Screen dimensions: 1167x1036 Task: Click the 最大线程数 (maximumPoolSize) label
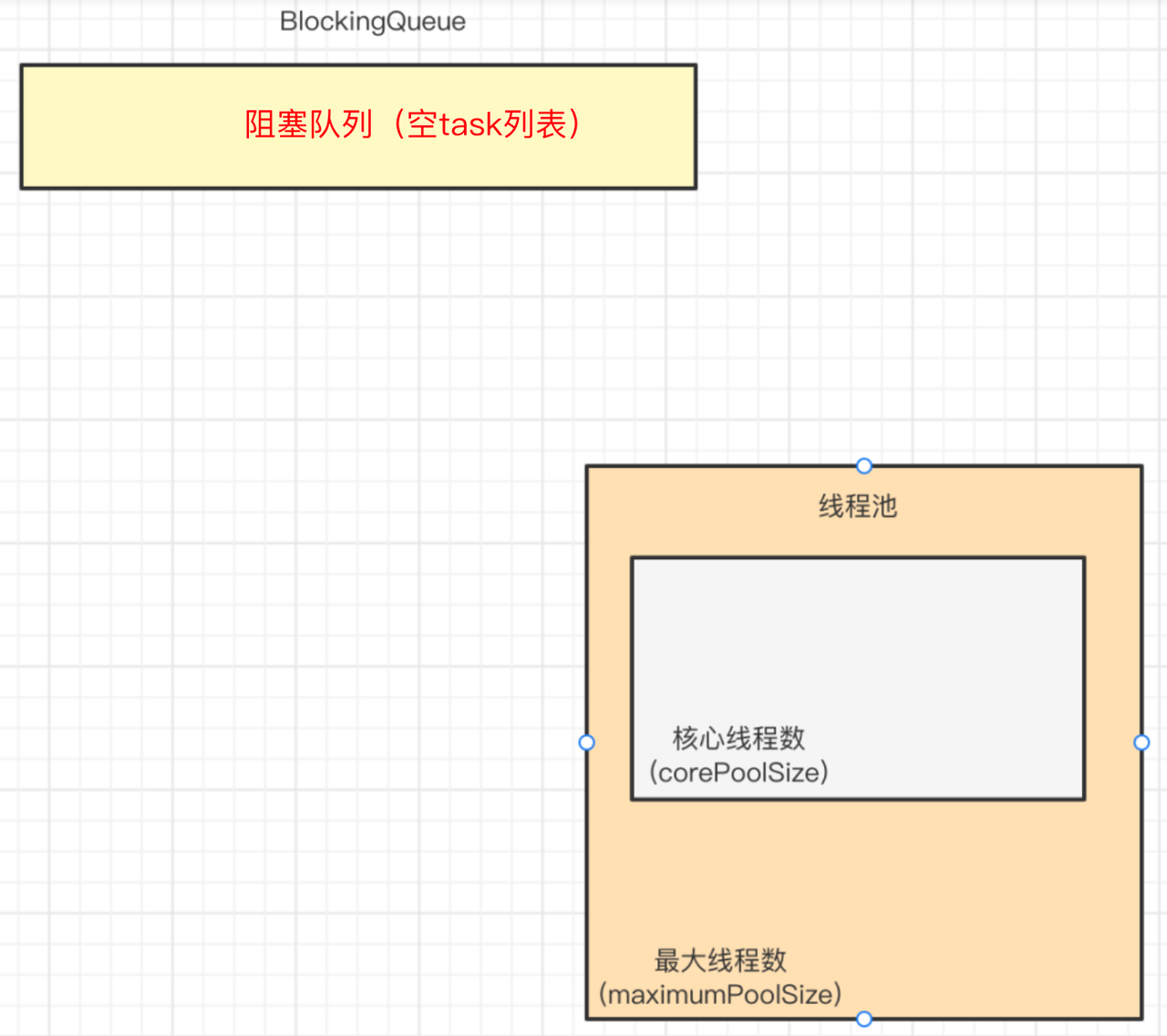pyautogui.click(x=720, y=977)
